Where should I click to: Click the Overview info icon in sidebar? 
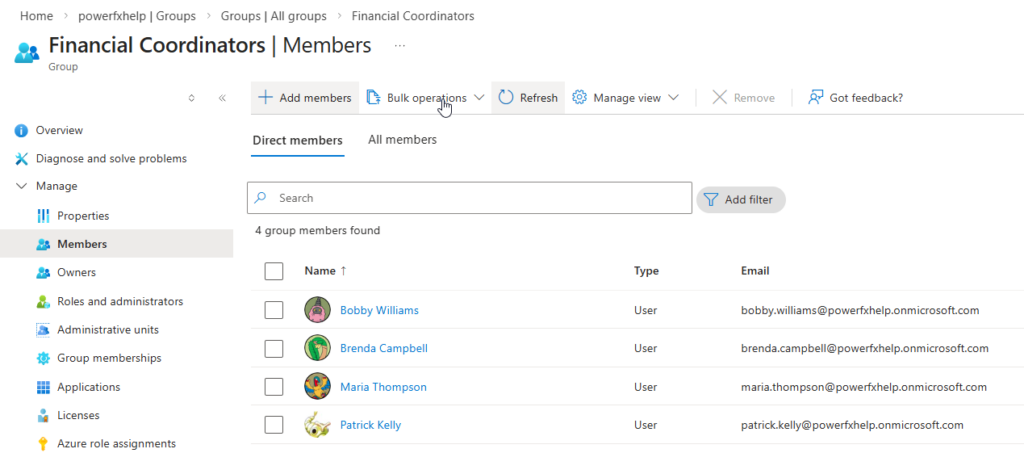[21, 131]
